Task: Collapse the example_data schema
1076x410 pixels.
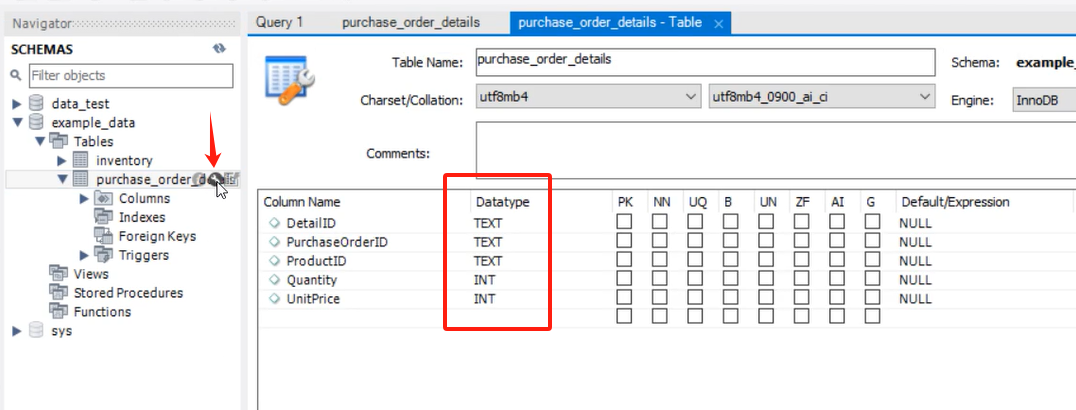Action: click(x=16, y=123)
